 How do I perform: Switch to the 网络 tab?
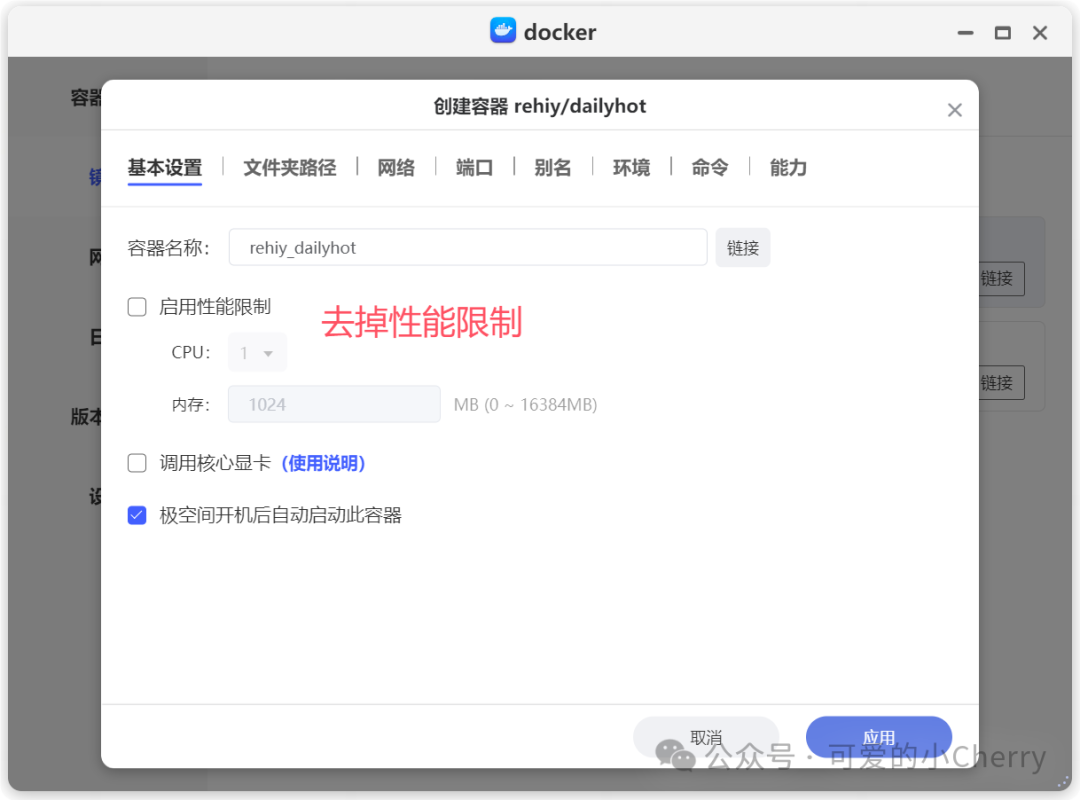[x=396, y=167]
